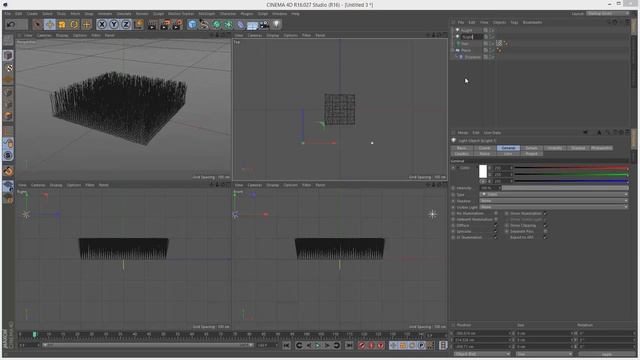Switch to the Shadow tab

578,148
